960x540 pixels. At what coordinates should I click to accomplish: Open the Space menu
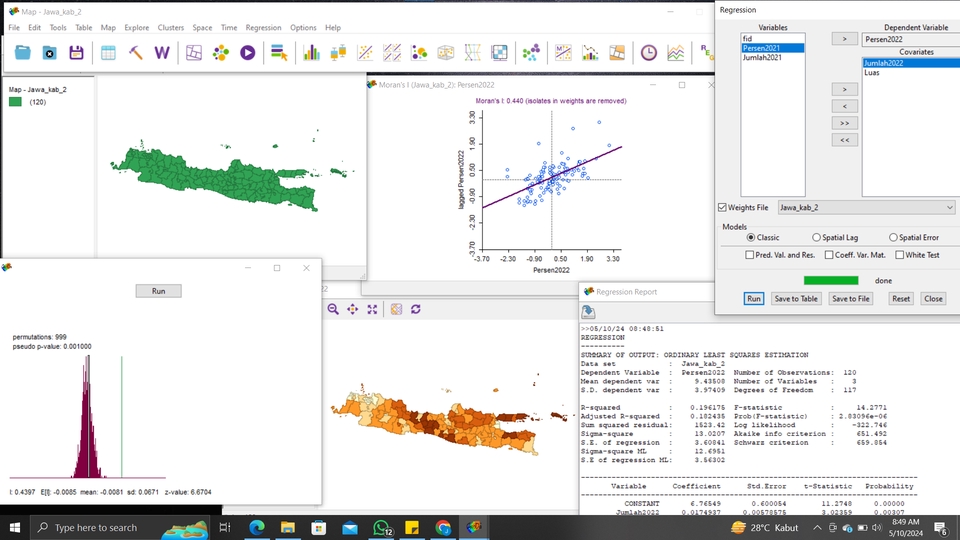(x=202, y=28)
